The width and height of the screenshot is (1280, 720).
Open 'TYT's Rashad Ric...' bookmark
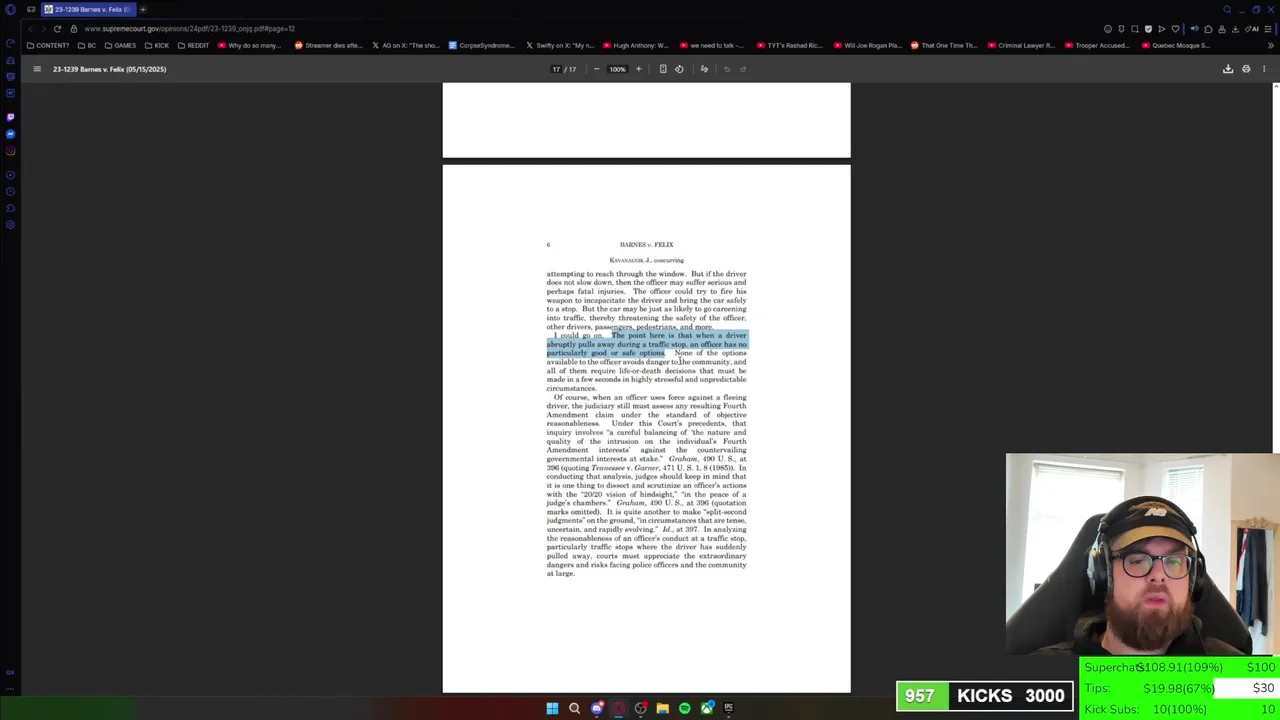[x=790, y=45]
